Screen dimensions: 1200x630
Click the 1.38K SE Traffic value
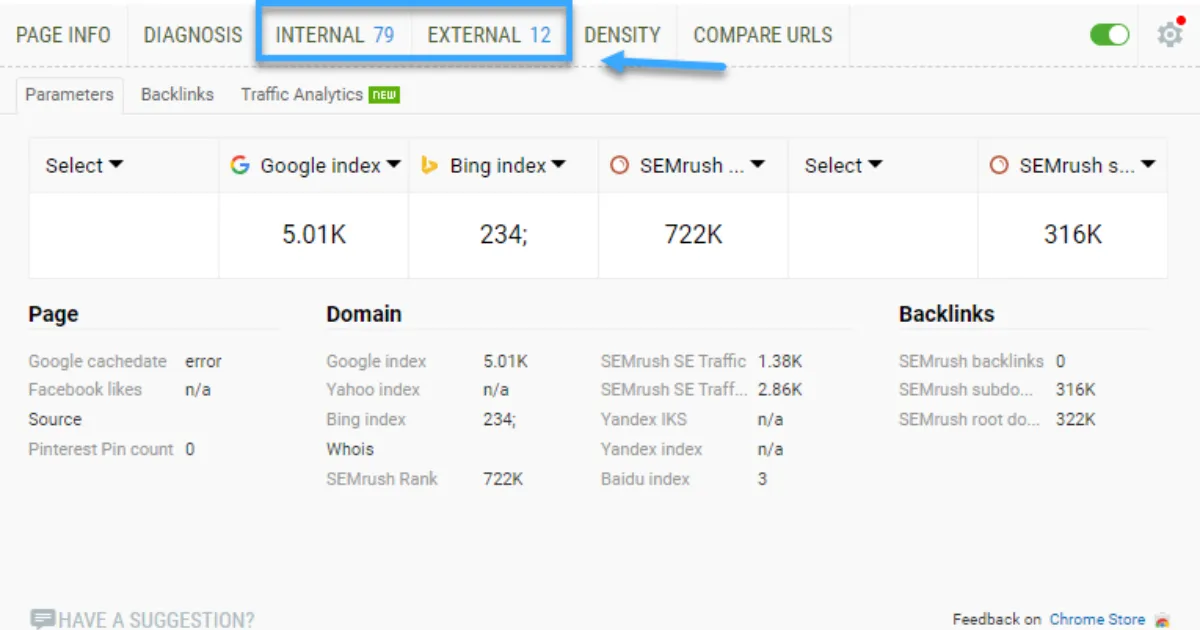780,361
